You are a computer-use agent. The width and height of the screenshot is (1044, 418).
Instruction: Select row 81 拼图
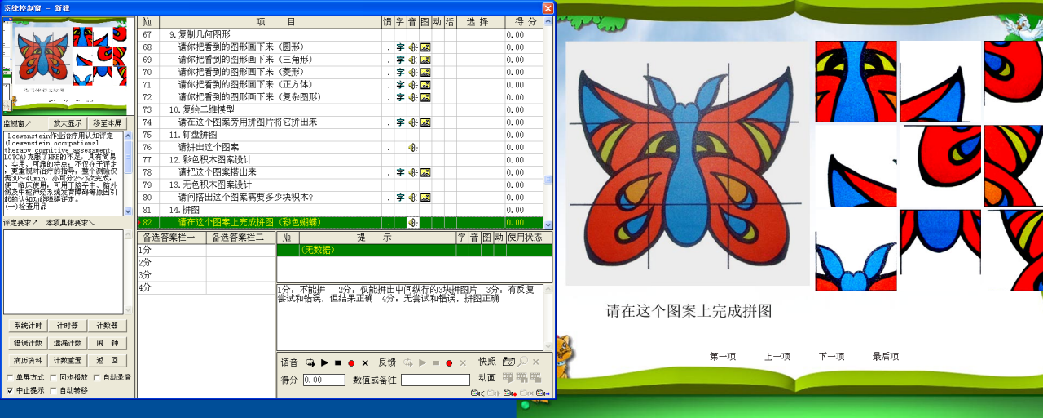tap(342, 210)
